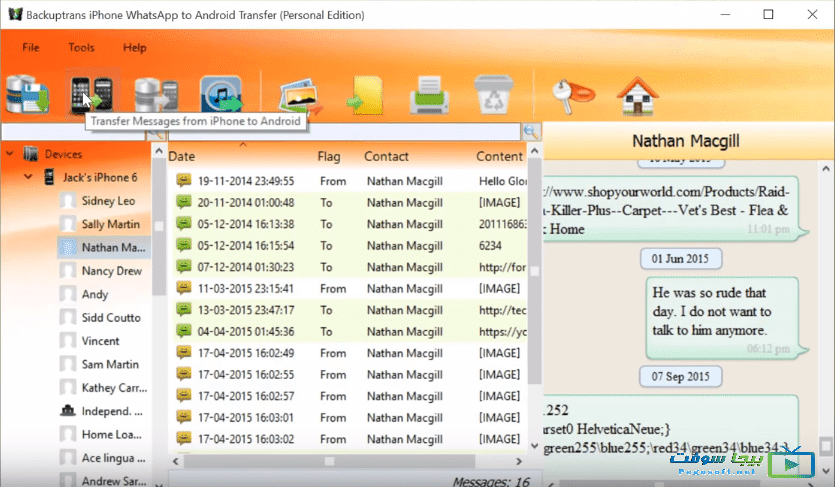The image size is (835, 487).
Task: Click the magnifier beside contact search box
Action: [155, 134]
